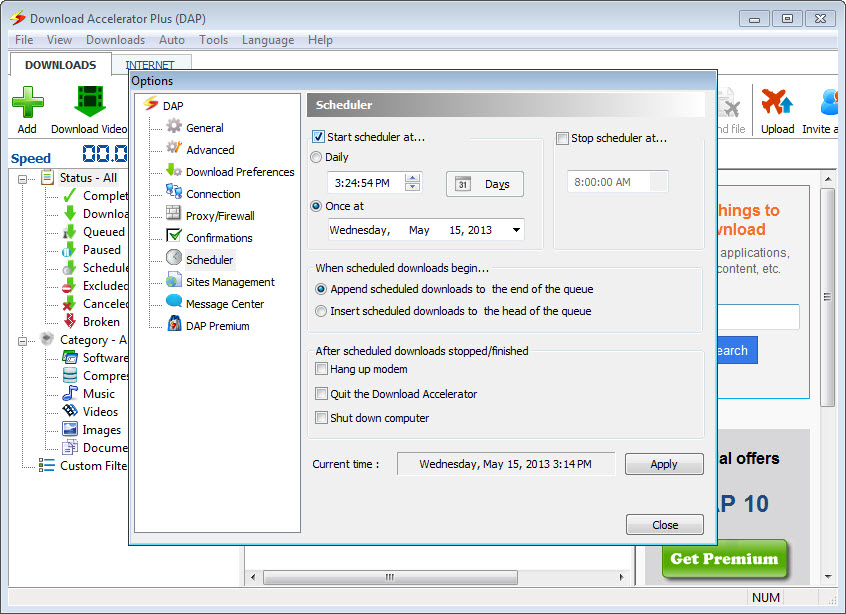
Task: Tick the Shut down computer checkbox
Action: coord(322,418)
